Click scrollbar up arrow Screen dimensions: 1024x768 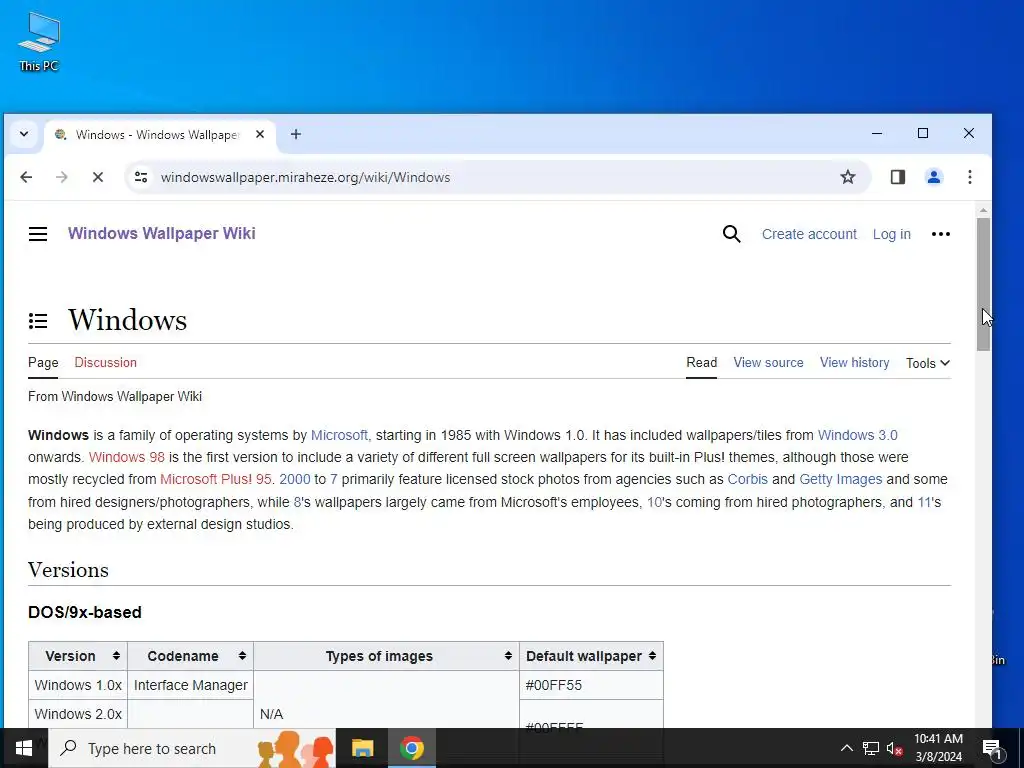point(984,210)
